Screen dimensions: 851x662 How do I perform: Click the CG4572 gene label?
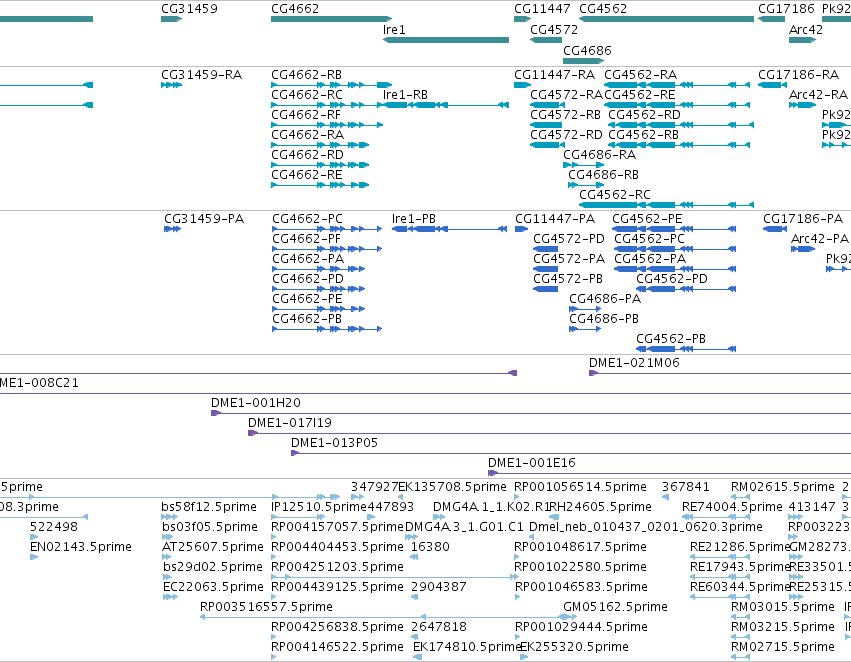pos(554,29)
